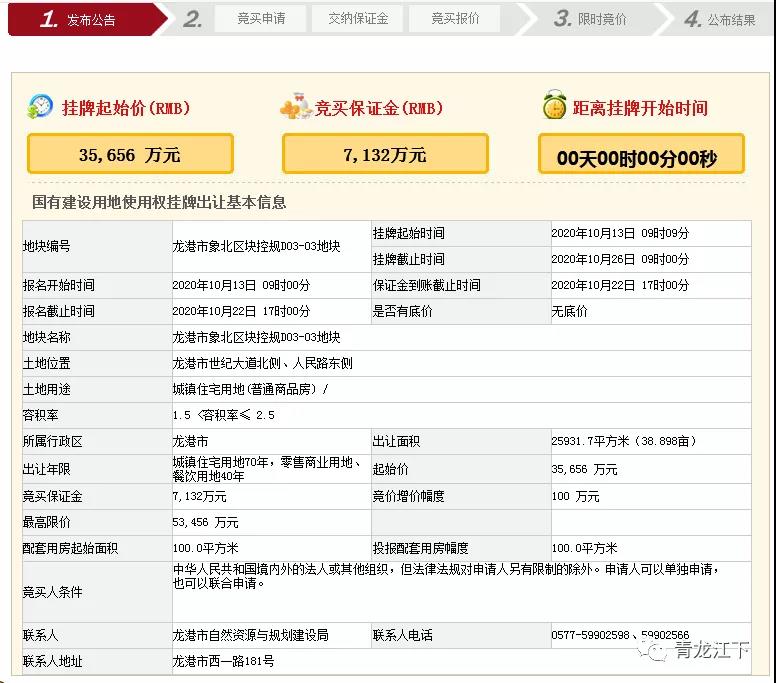Click the 龙港市自然资源与规划建设局 contact name
The width and height of the screenshot is (776, 683).
click(x=250, y=635)
